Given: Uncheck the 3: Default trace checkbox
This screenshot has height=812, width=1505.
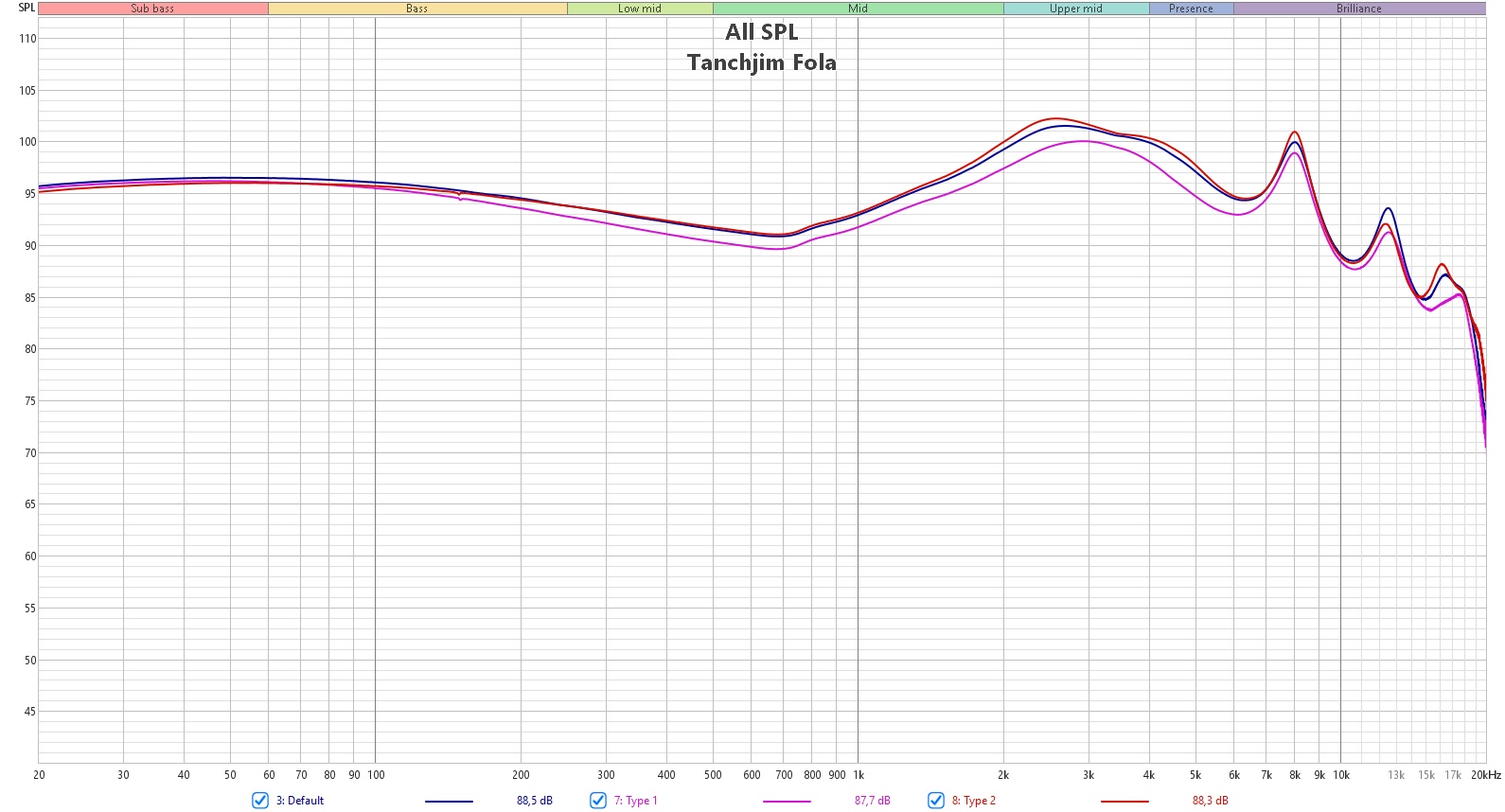Looking at the screenshot, I should tap(260, 801).
